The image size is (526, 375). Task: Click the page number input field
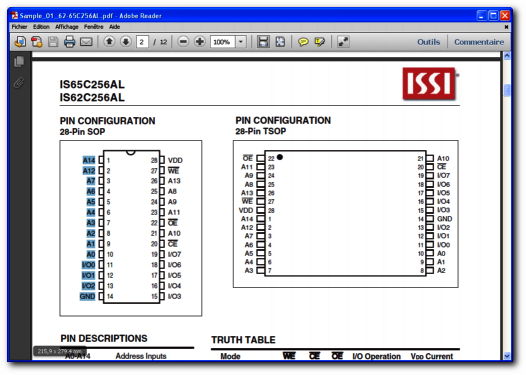point(142,42)
